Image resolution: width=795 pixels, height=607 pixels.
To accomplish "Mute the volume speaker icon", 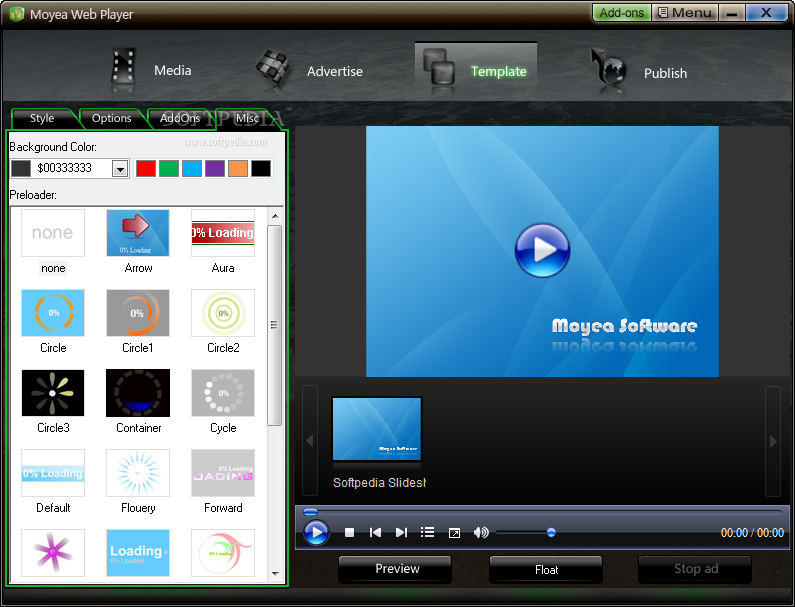I will coord(481,532).
